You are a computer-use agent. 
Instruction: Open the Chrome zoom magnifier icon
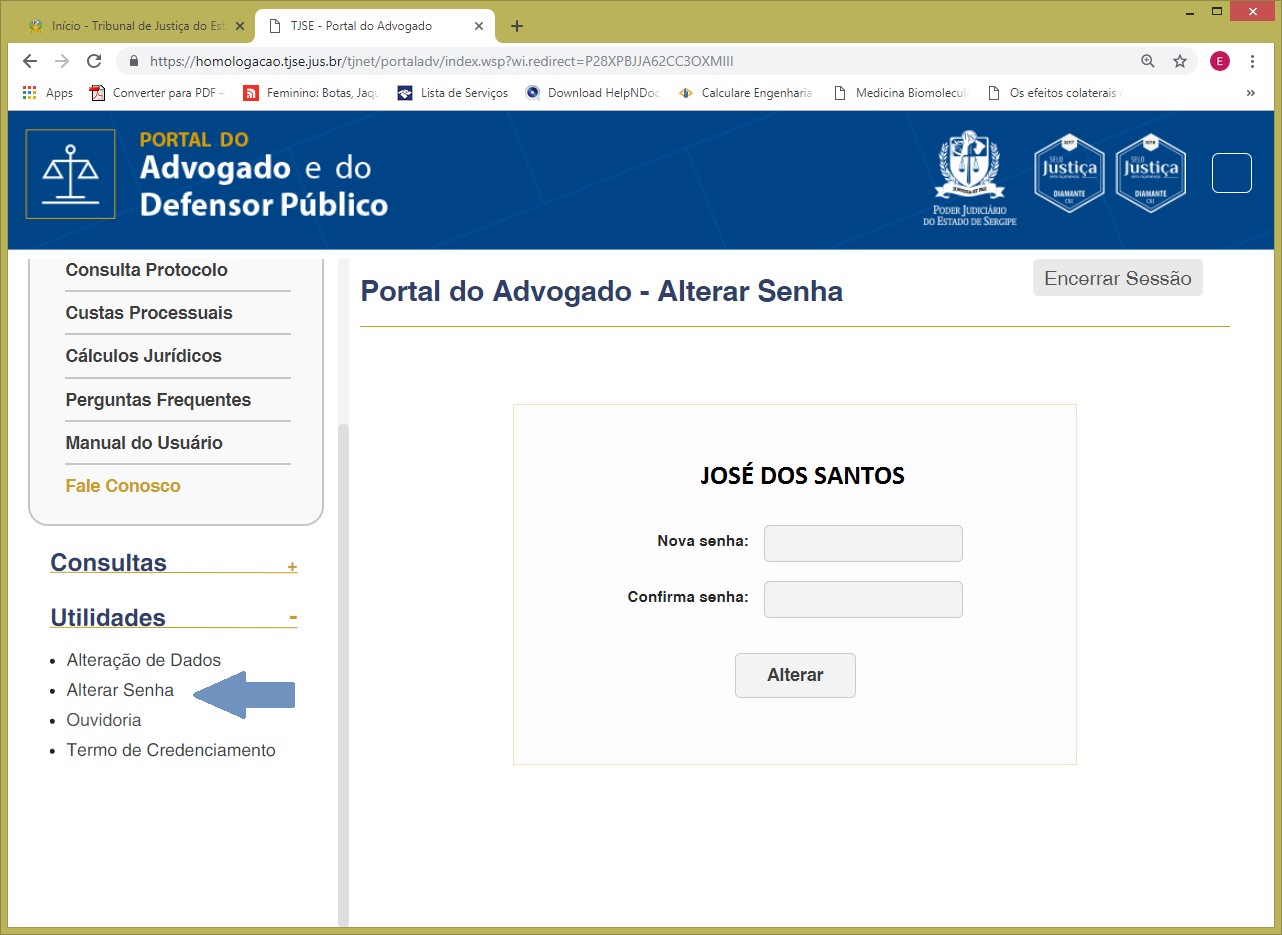[1148, 61]
